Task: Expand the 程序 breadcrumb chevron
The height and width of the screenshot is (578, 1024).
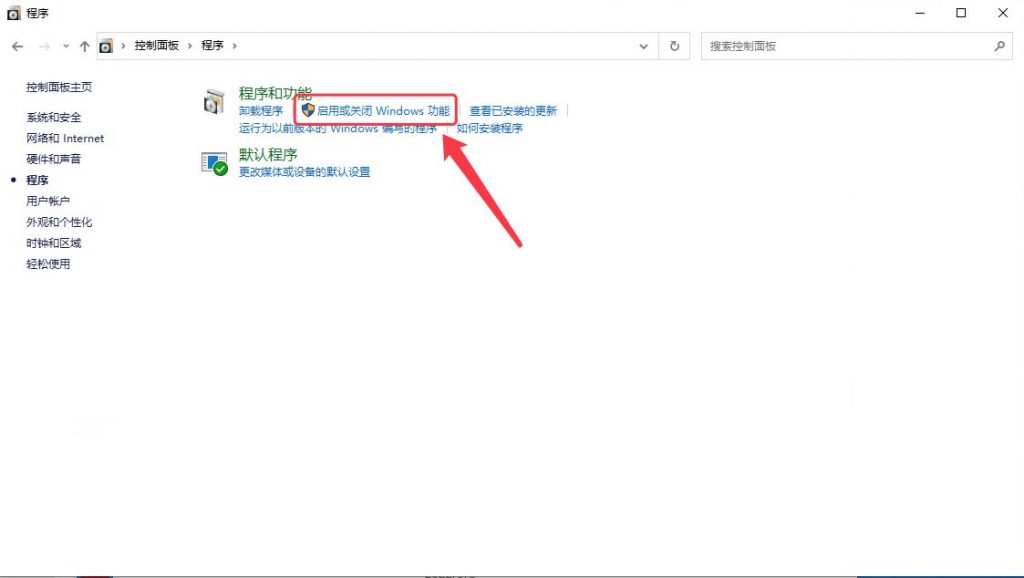Action: [234, 45]
